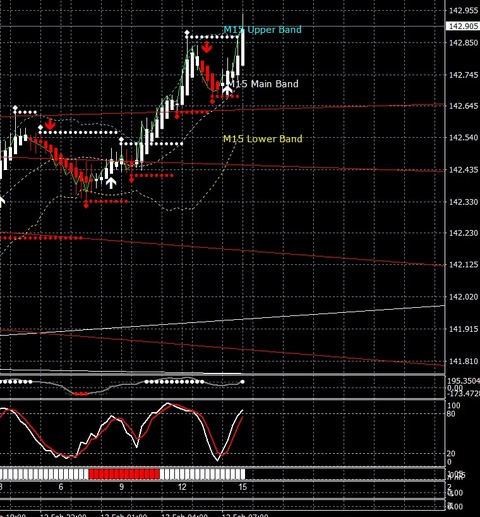Click the 142.230 price axis label
480x517 pixels.
pyautogui.click(x=463, y=233)
